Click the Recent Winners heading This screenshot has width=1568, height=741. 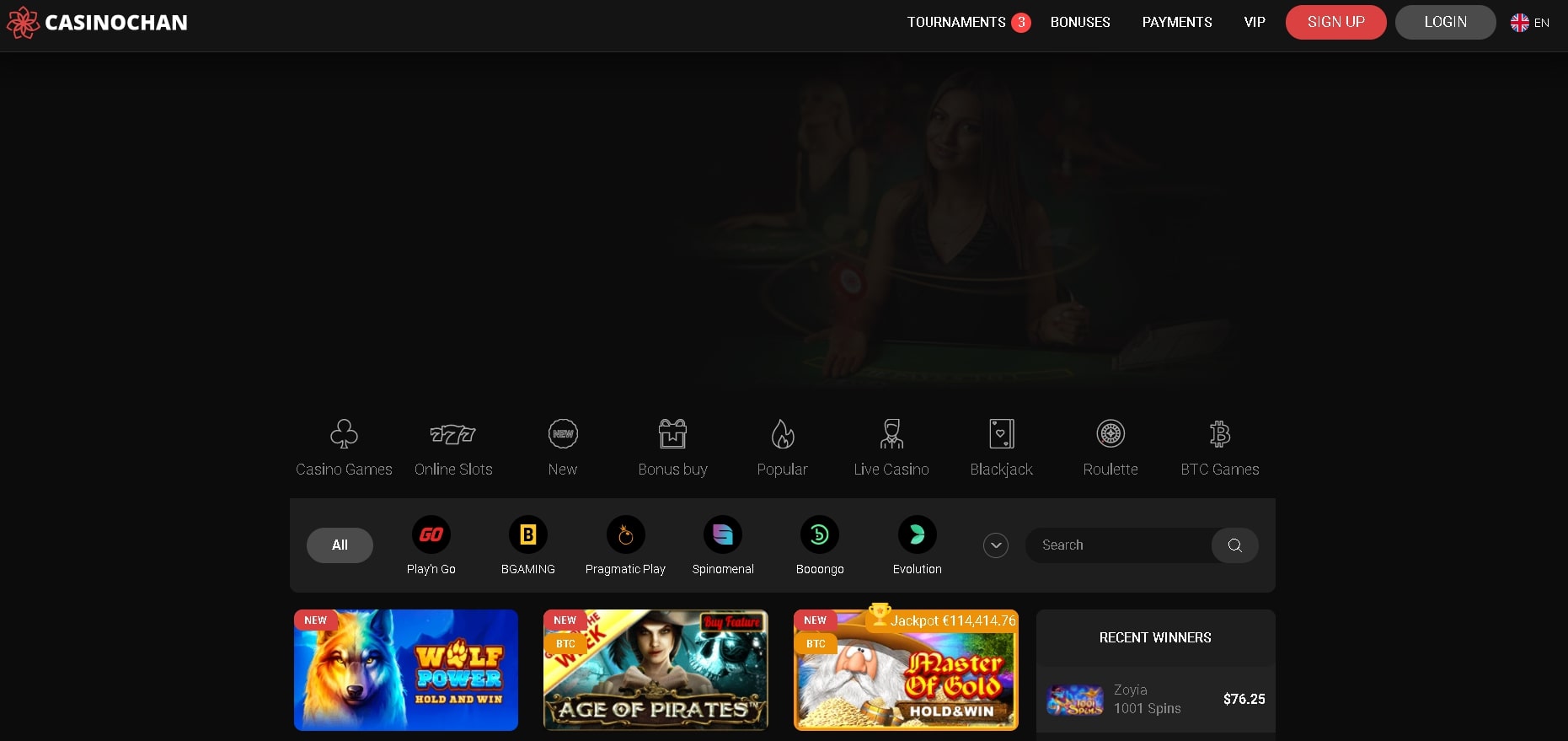1155,638
